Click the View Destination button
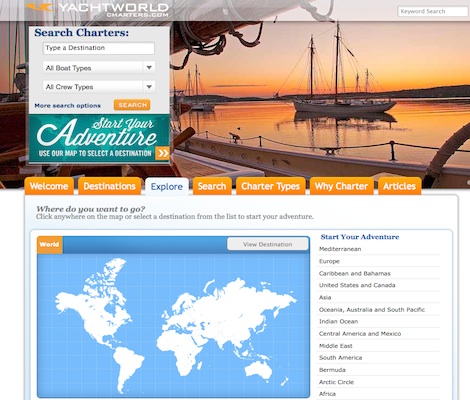Screen dimensions: 470x400 268,244
